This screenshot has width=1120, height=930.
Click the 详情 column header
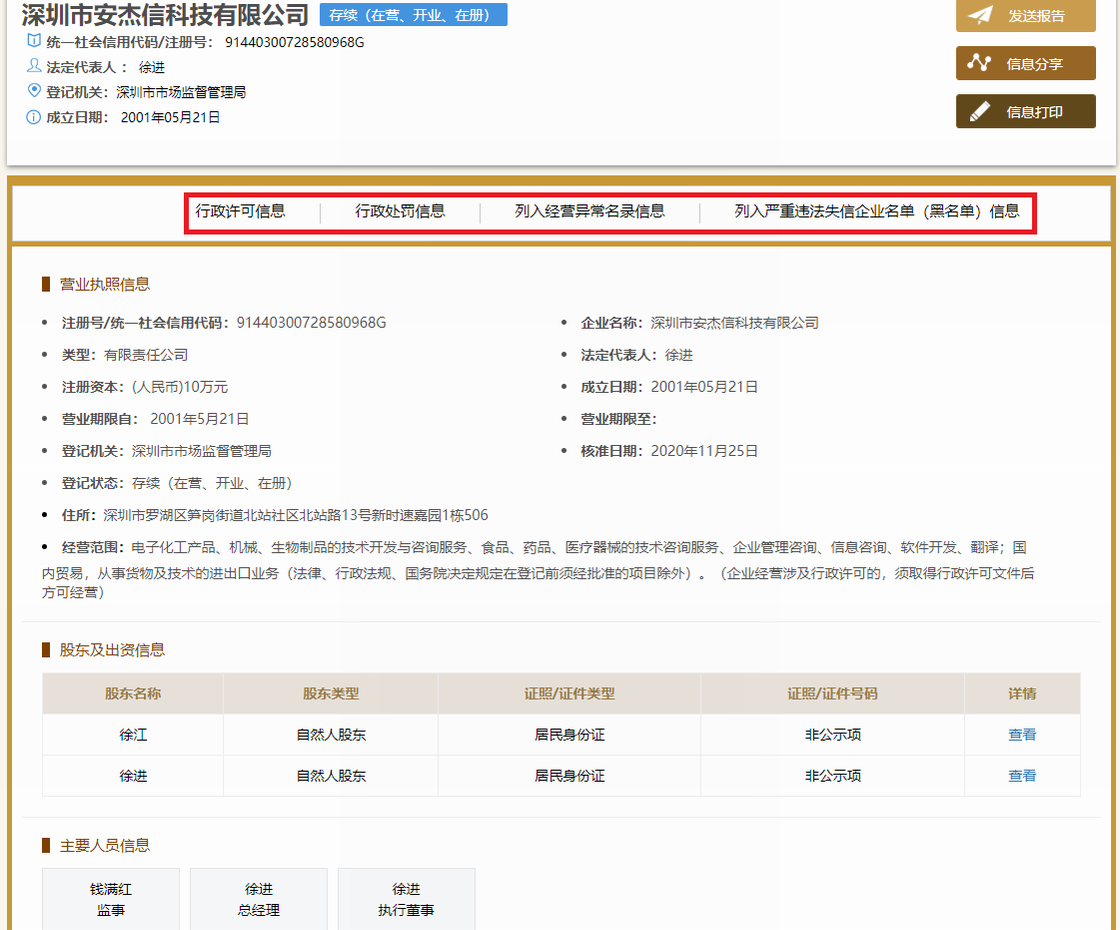click(1022, 694)
